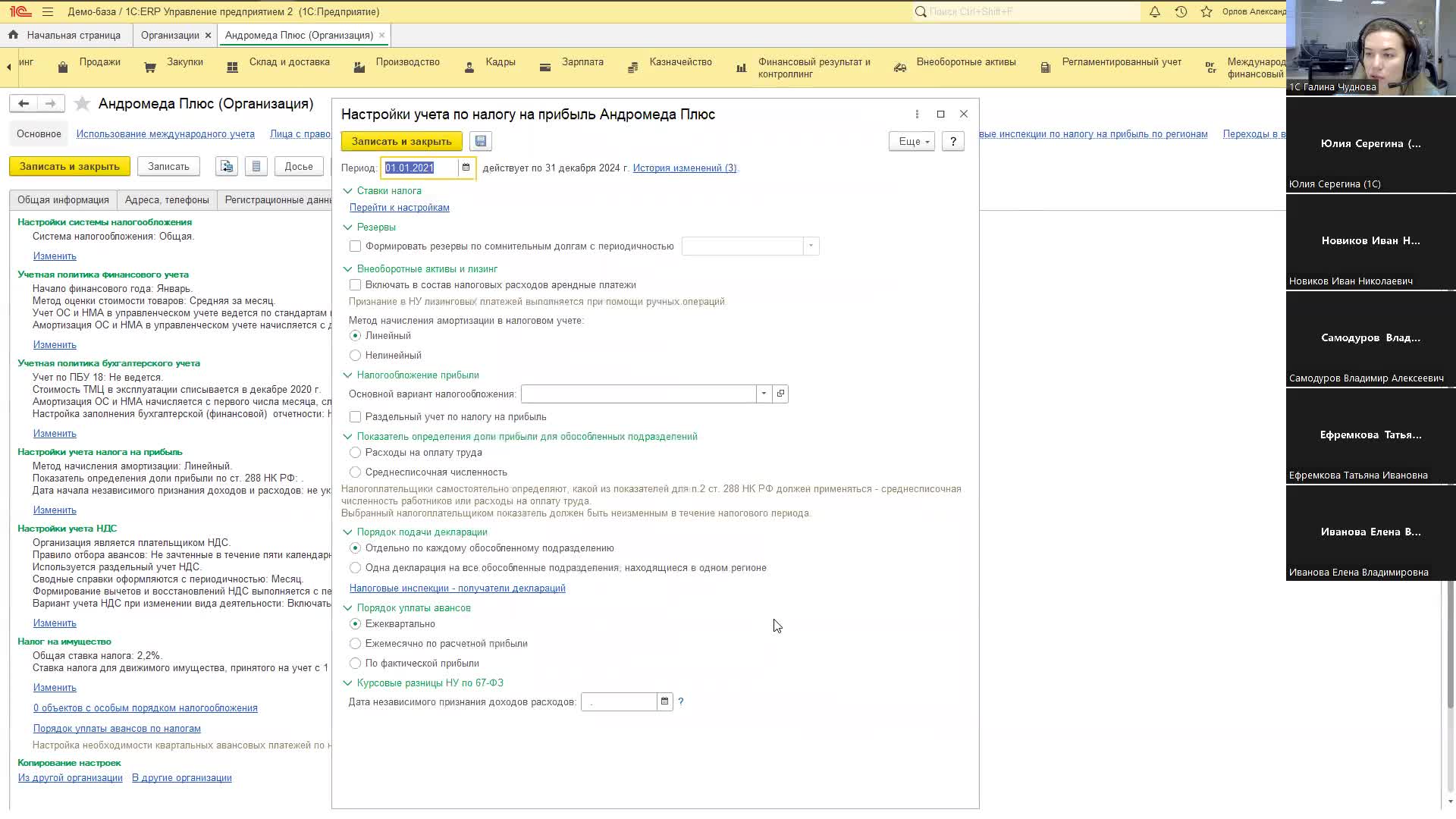
Task: Select the Основное navigation item
Action: tap(39, 134)
